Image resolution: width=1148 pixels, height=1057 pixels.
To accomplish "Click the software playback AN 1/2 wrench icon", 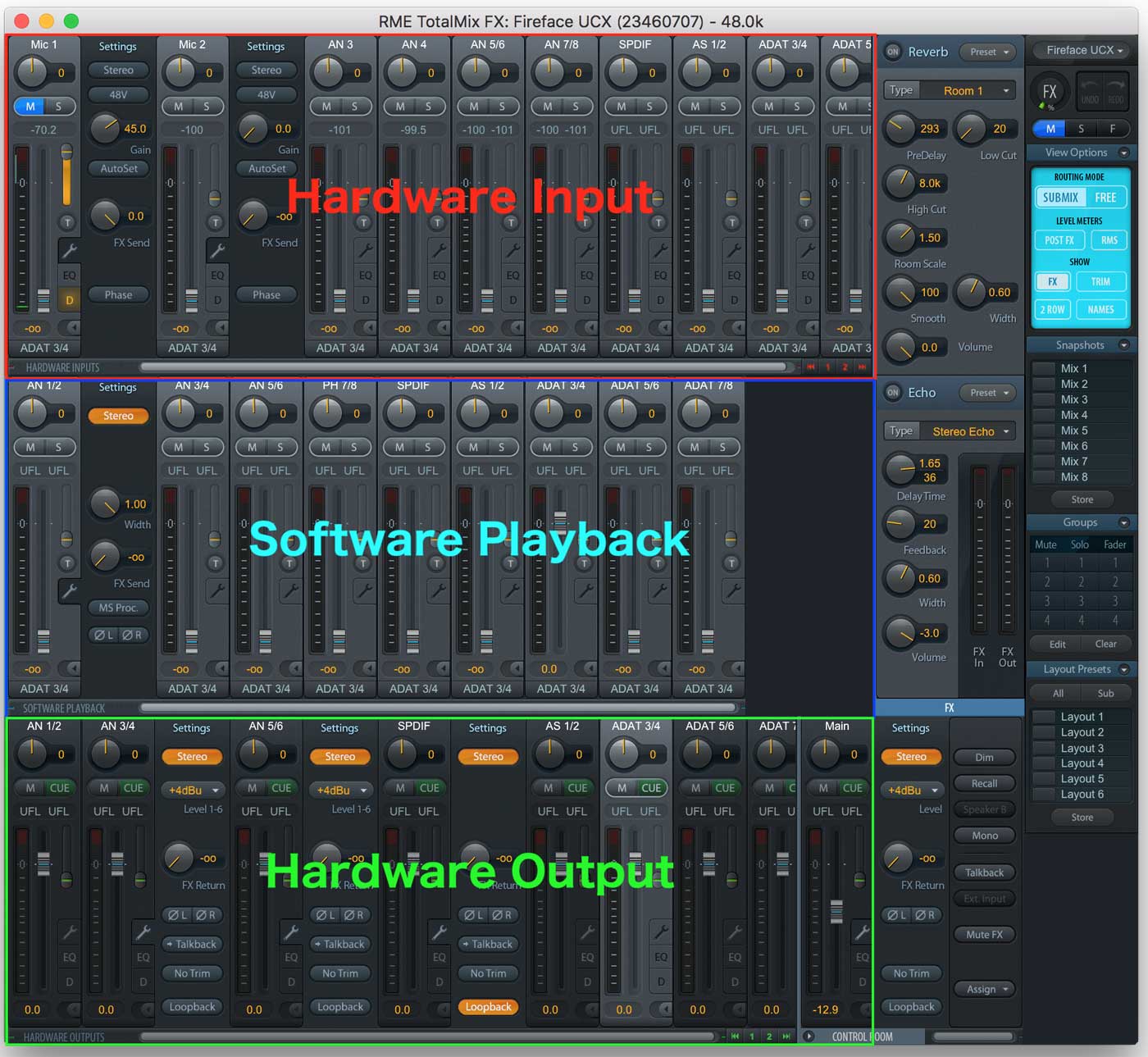I will pyautogui.click(x=69, y=590).
